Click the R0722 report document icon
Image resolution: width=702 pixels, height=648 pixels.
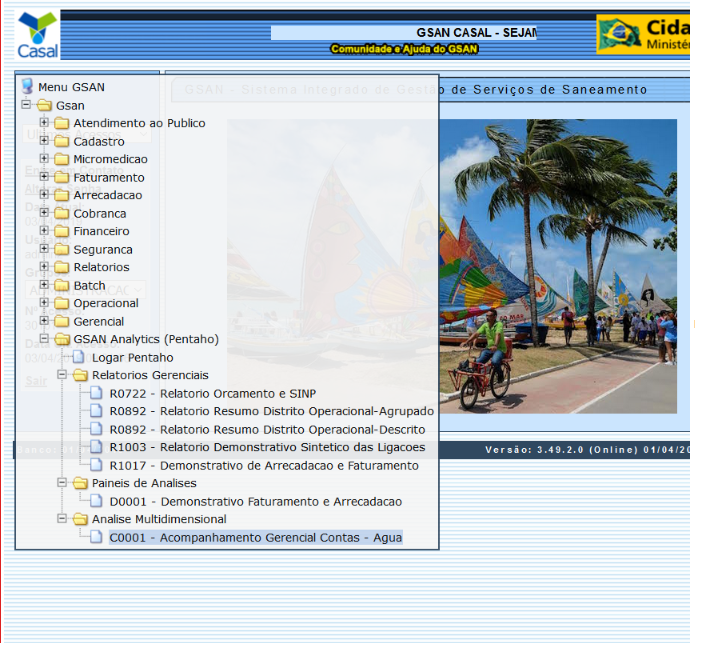point(97,394)
